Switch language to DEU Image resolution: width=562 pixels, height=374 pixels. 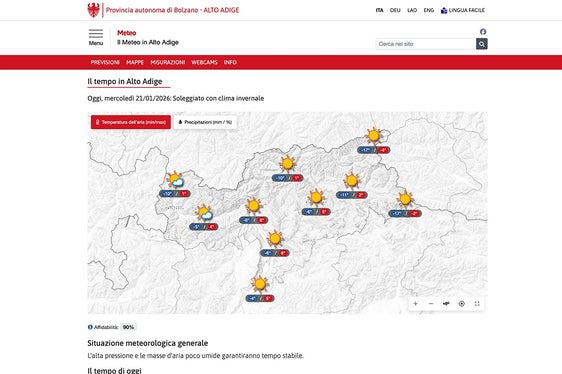pyautogui.click(x=395, y=10)
